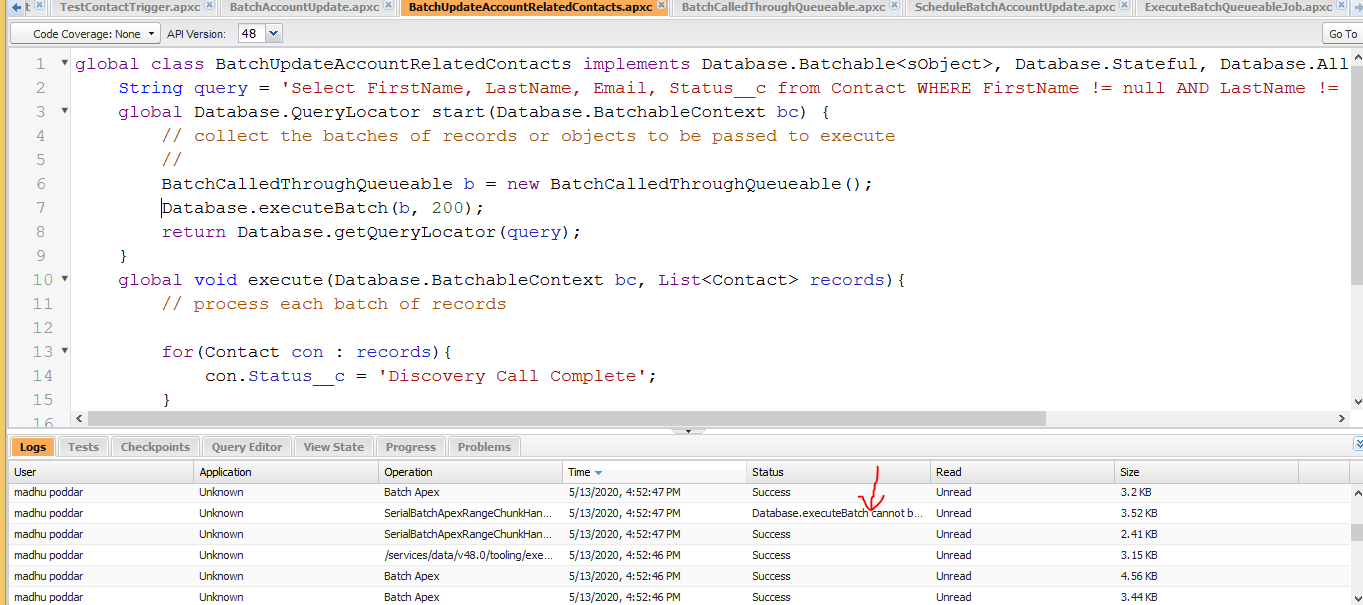Screen dimensions: 1363x605
Task: Sort logs by clicking the Time column header
Action: coord(580,471)
